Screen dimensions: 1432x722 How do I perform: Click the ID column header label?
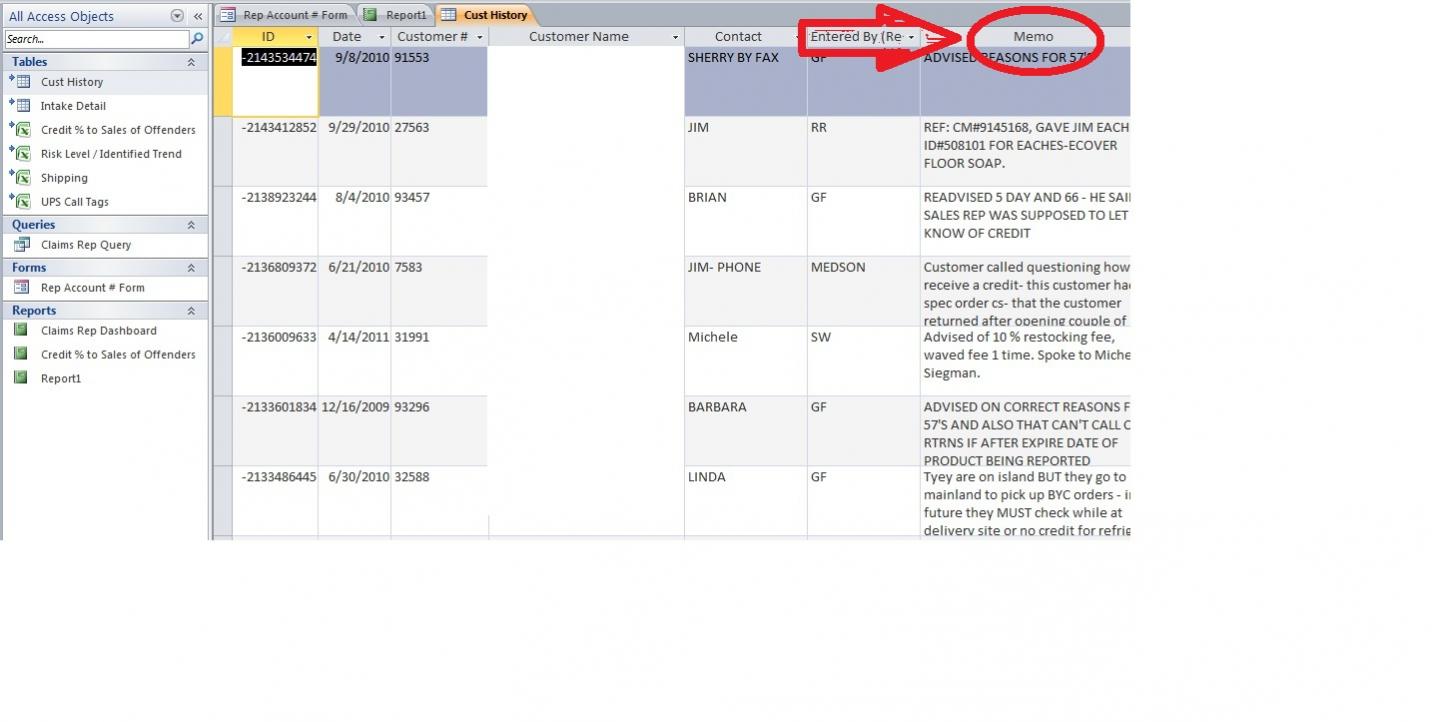click(x=268, y=37)
